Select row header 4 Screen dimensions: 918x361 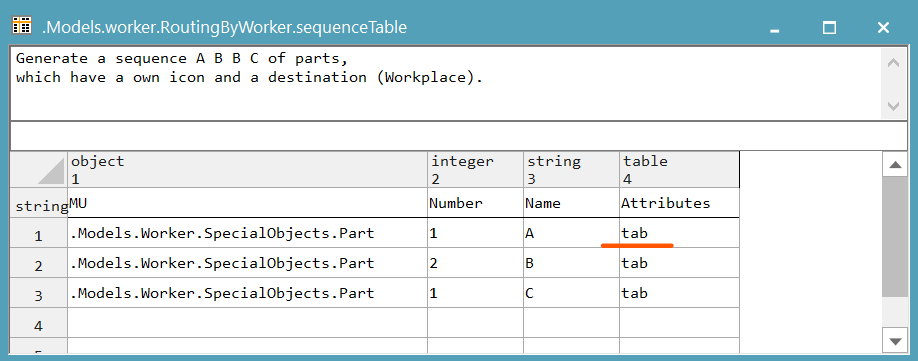(x=39, y=325)
